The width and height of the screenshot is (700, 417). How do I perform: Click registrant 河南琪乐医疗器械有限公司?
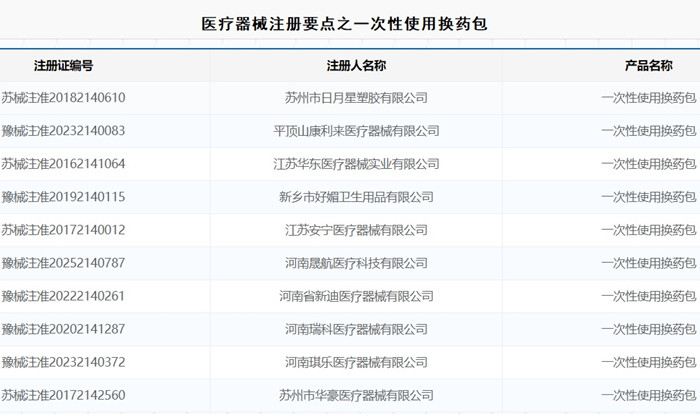356,362
